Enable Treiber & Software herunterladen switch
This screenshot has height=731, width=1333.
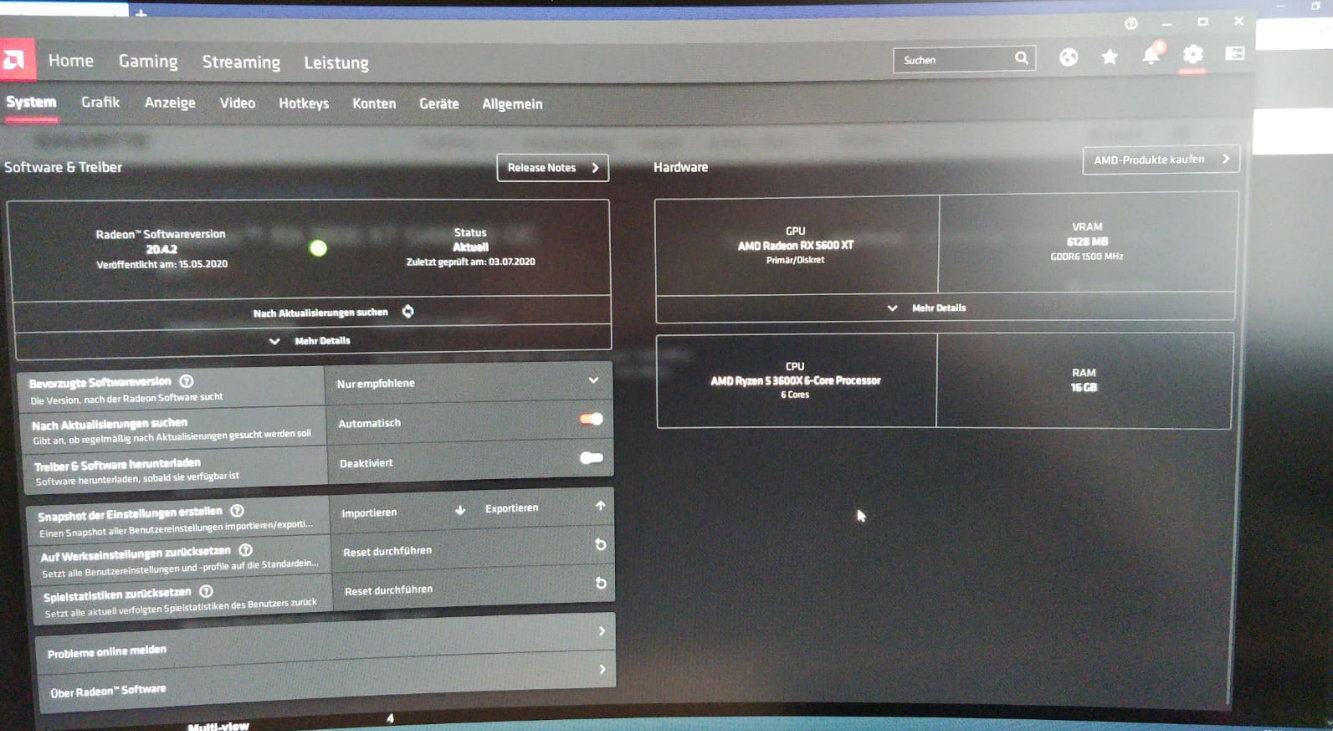click(591, 458)
